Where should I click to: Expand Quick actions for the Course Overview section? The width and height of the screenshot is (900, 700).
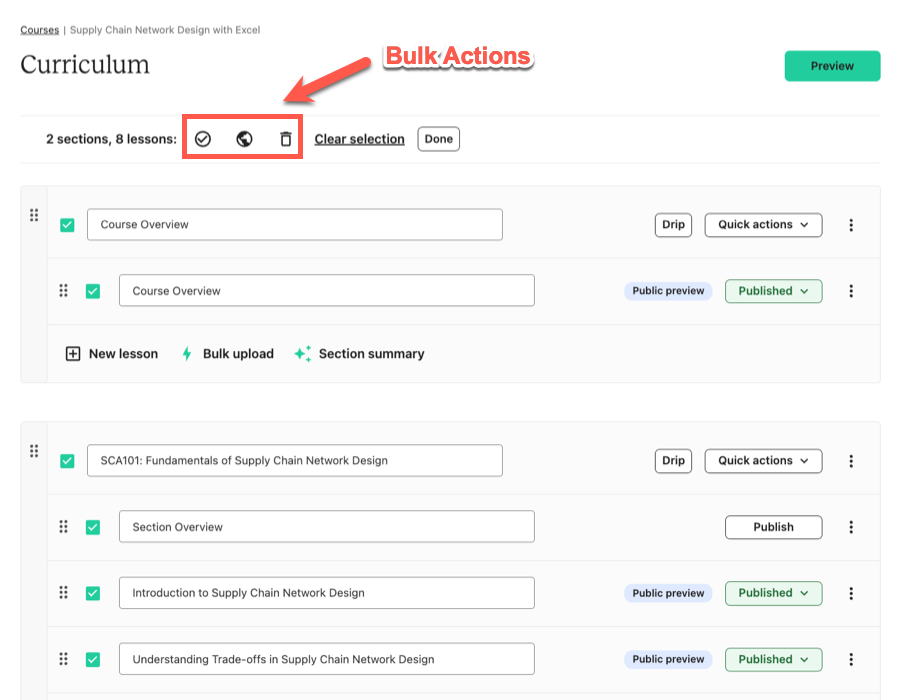click(763, 225)
